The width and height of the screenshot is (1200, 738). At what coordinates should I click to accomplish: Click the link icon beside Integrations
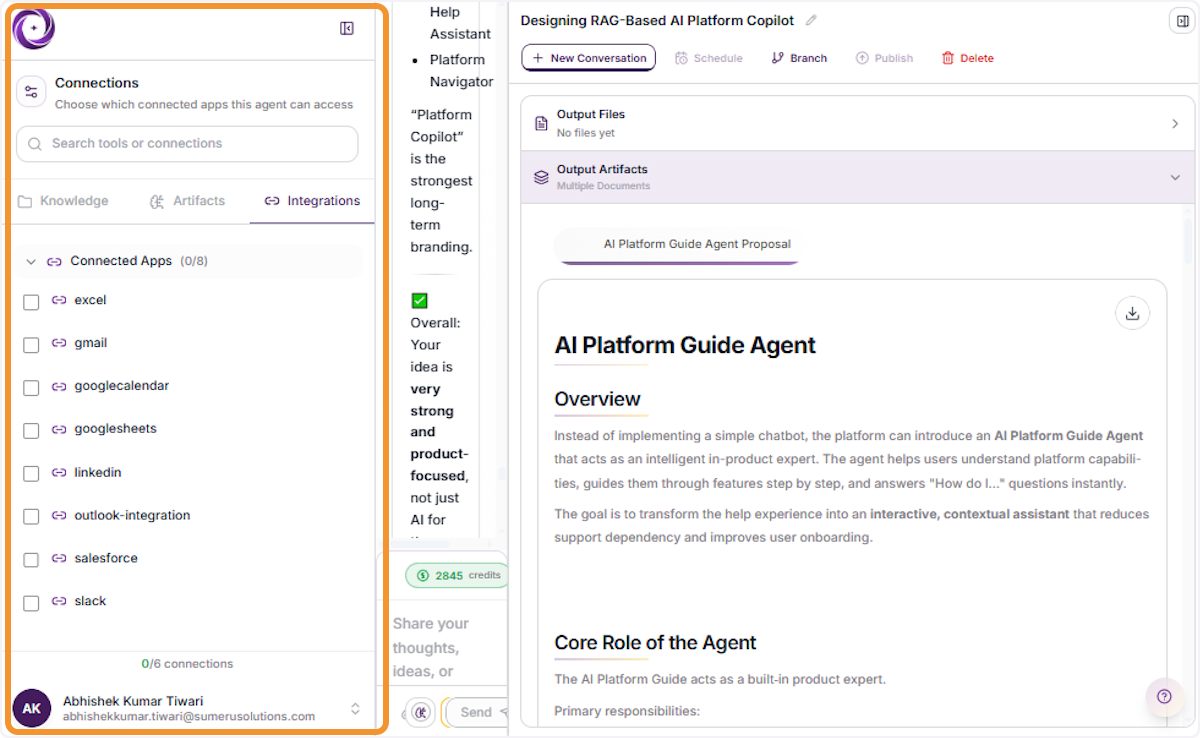(x=272, y=201)
